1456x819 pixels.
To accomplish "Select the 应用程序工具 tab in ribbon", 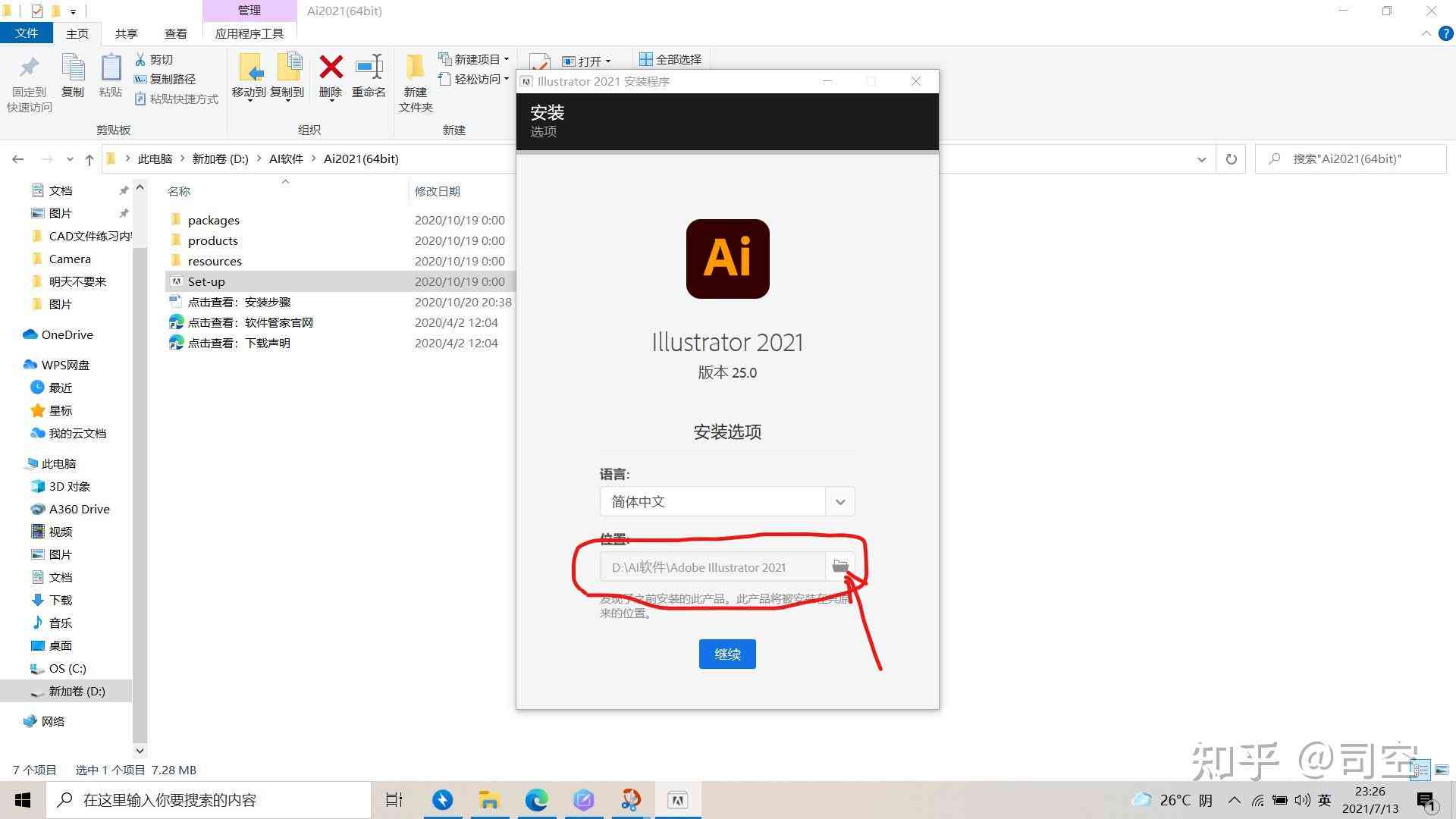I will pyautogui.click(x=248, y=33).
